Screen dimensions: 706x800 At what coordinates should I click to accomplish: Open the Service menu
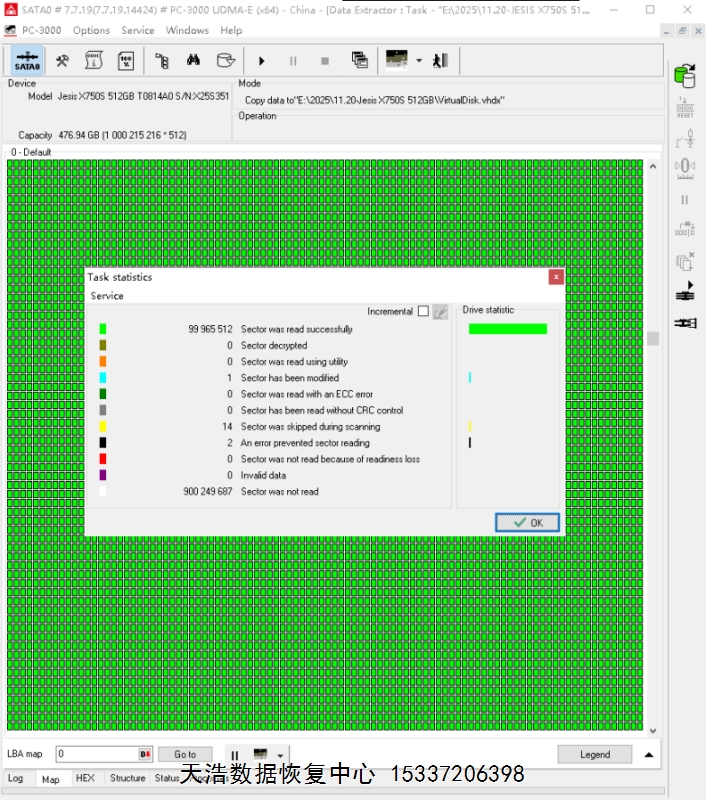click(138, 30)
